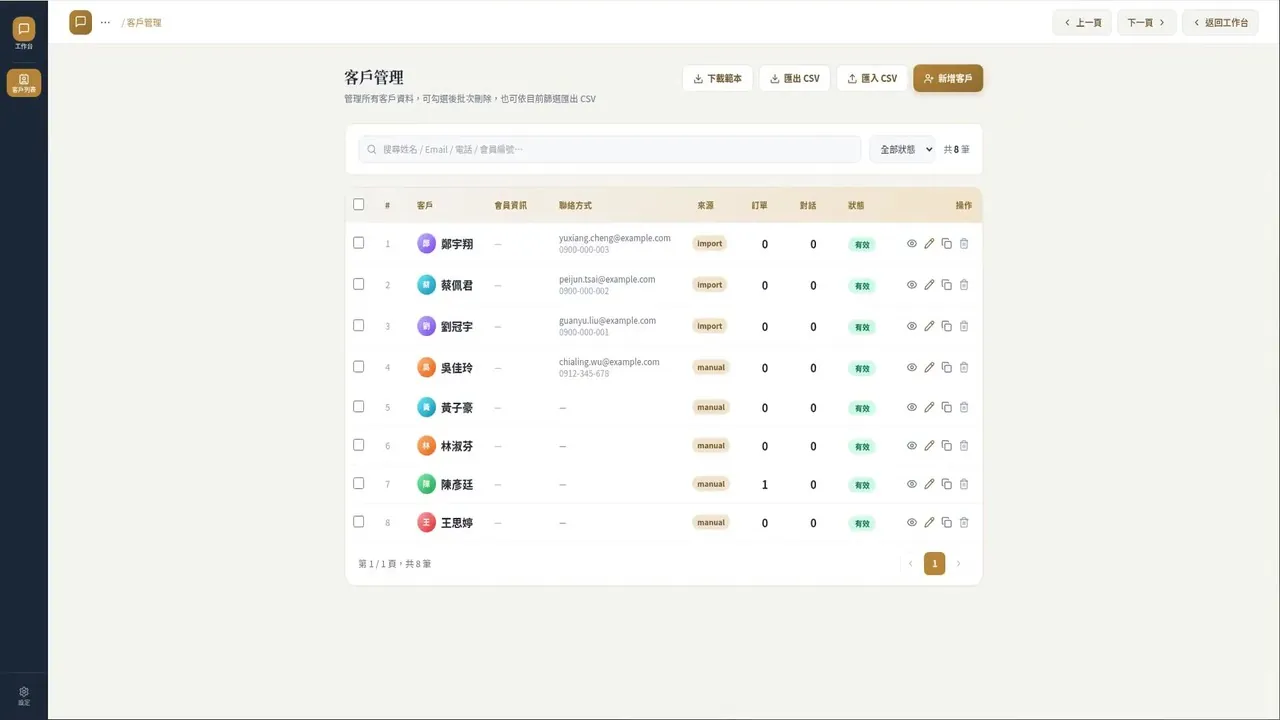Click the 有效 status badge for 黃子豪
Viewport: 1280px width, 720px height.
(x=861, y=408)
